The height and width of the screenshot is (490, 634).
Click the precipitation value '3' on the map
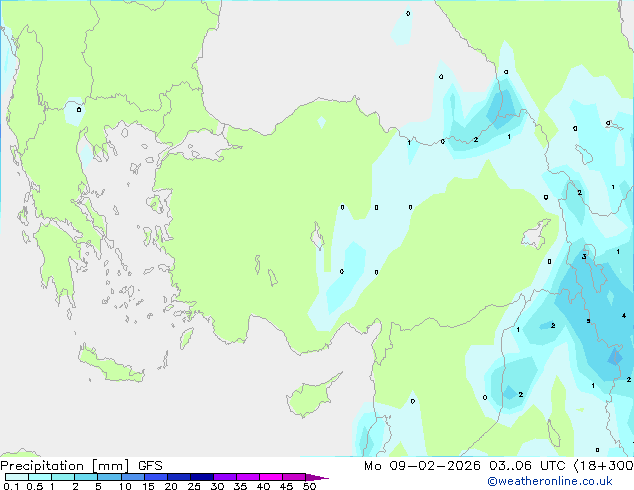point(584,257)
